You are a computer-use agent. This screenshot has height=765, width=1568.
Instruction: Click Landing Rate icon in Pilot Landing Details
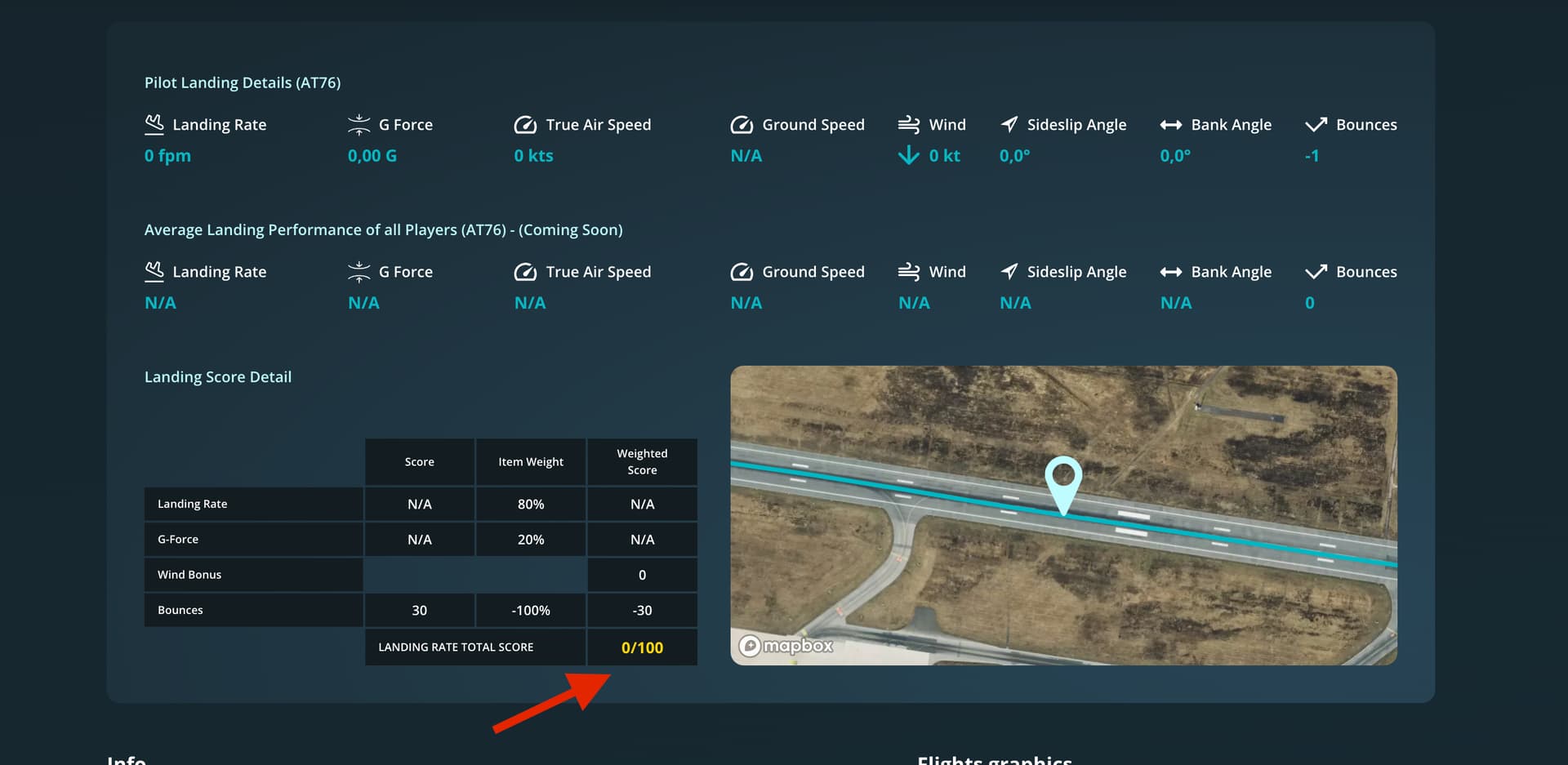pos(154,124)
